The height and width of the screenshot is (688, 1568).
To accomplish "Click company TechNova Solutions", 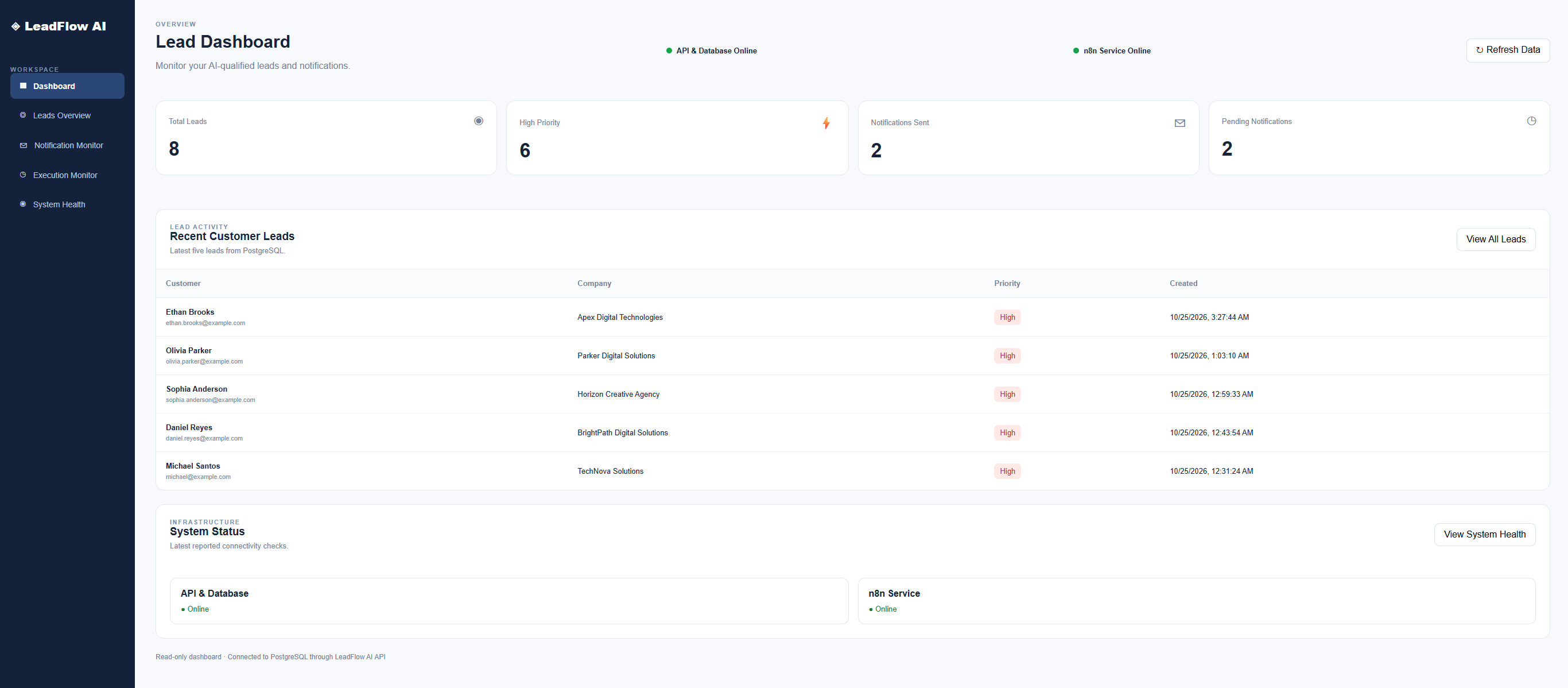I will [x=610, y=471].
